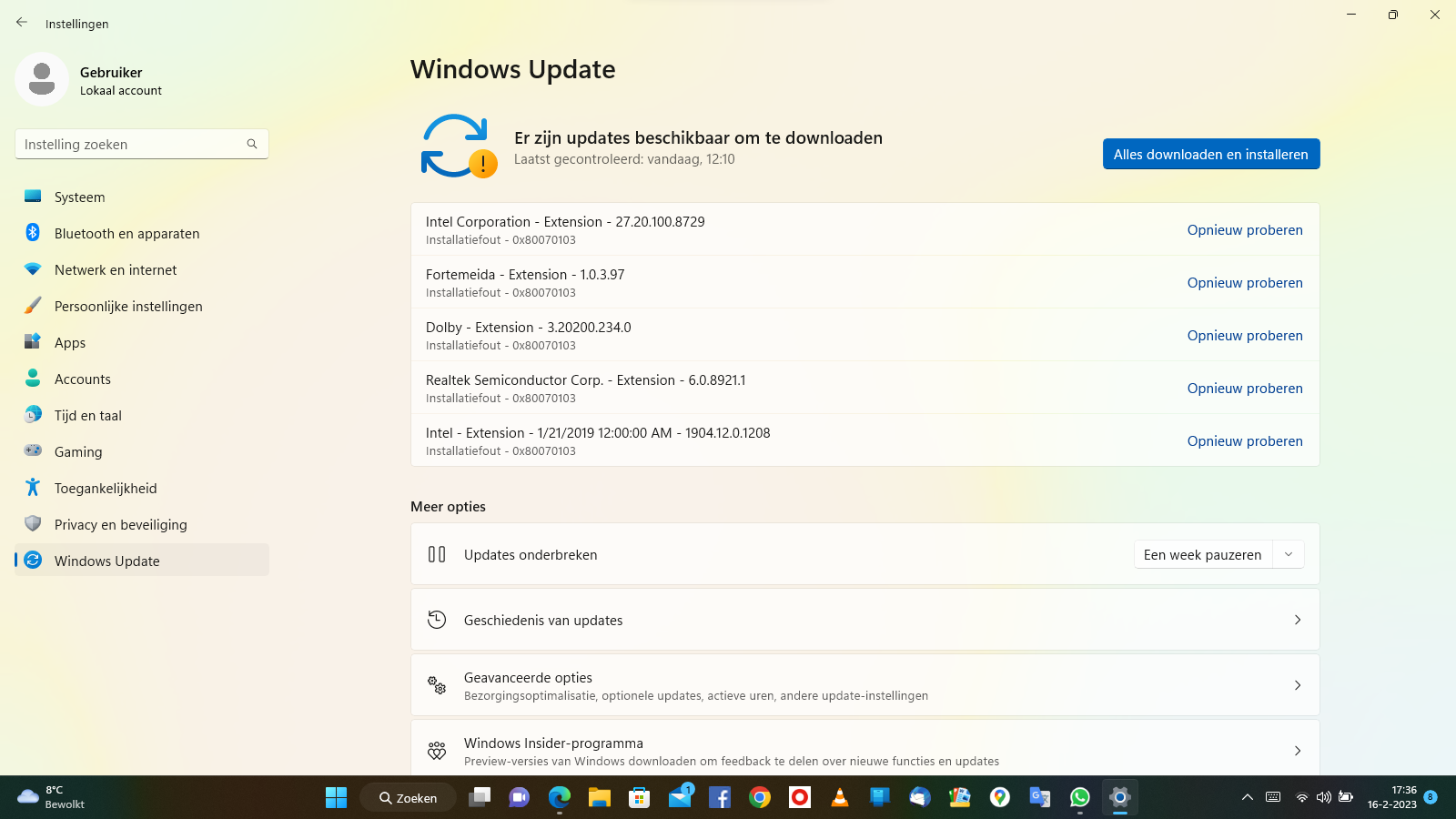Open VLC media player from taskbar
The image size is (1456, 819).
click(840, 798)
